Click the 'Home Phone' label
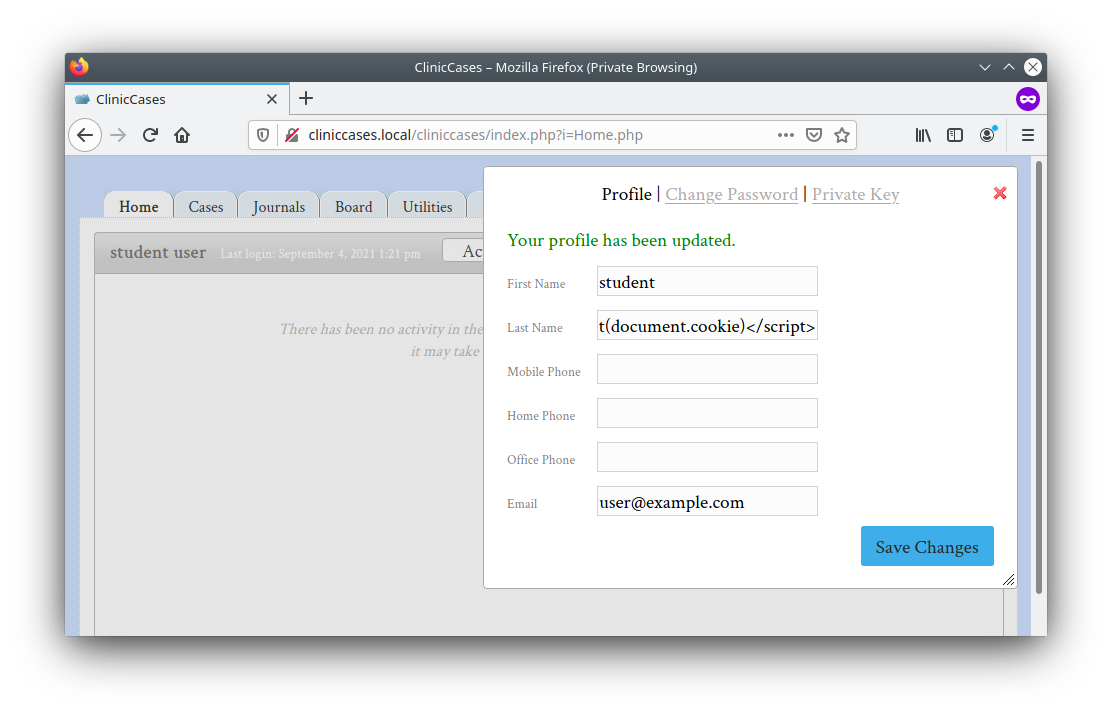This screenshot has height=713, width=1112. point(541,416)
